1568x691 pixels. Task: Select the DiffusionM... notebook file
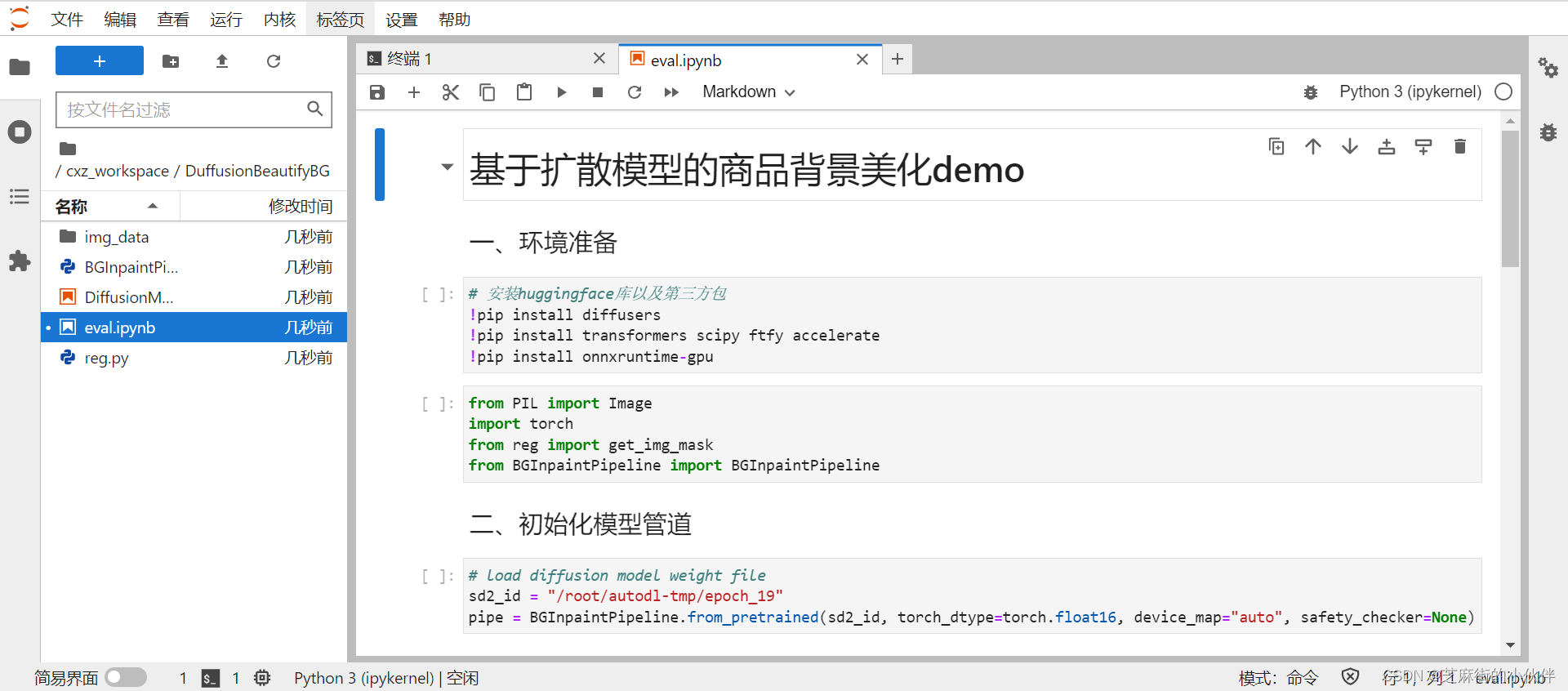194,297
